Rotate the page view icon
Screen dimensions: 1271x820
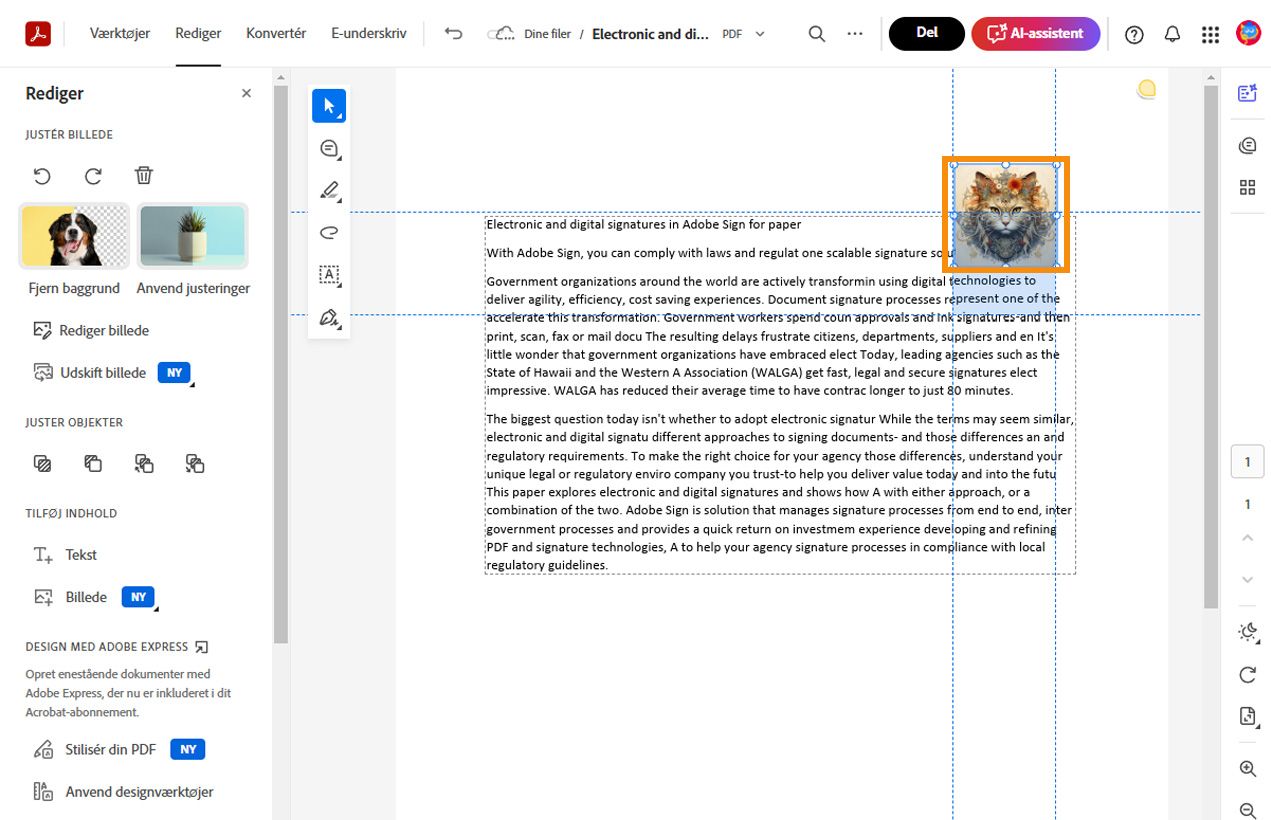tap(1247, 674)
